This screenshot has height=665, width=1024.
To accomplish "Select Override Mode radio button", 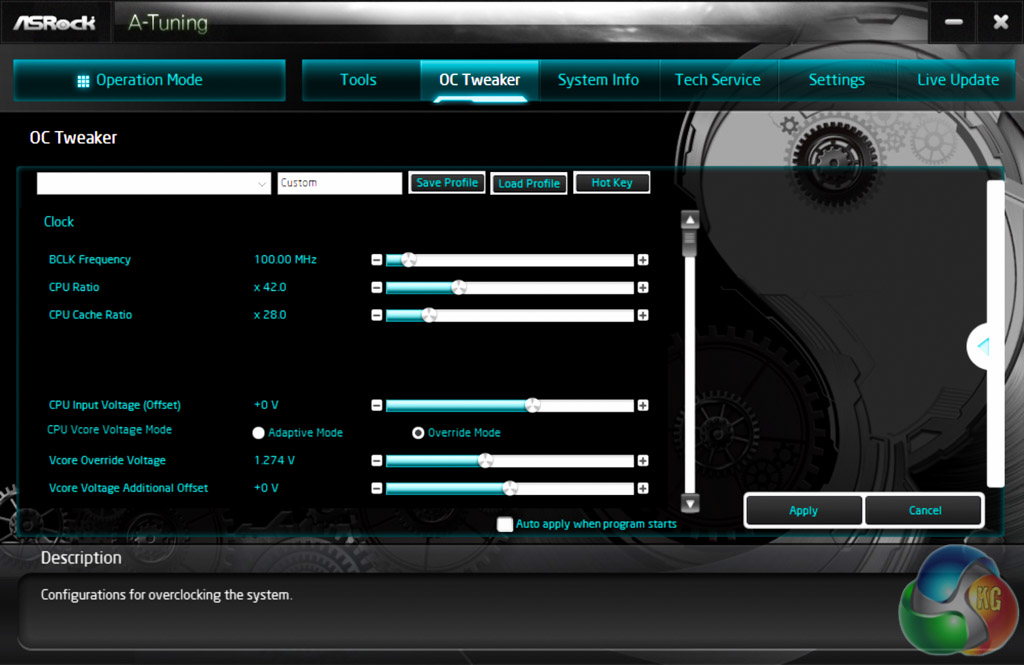I will [418, 433].
